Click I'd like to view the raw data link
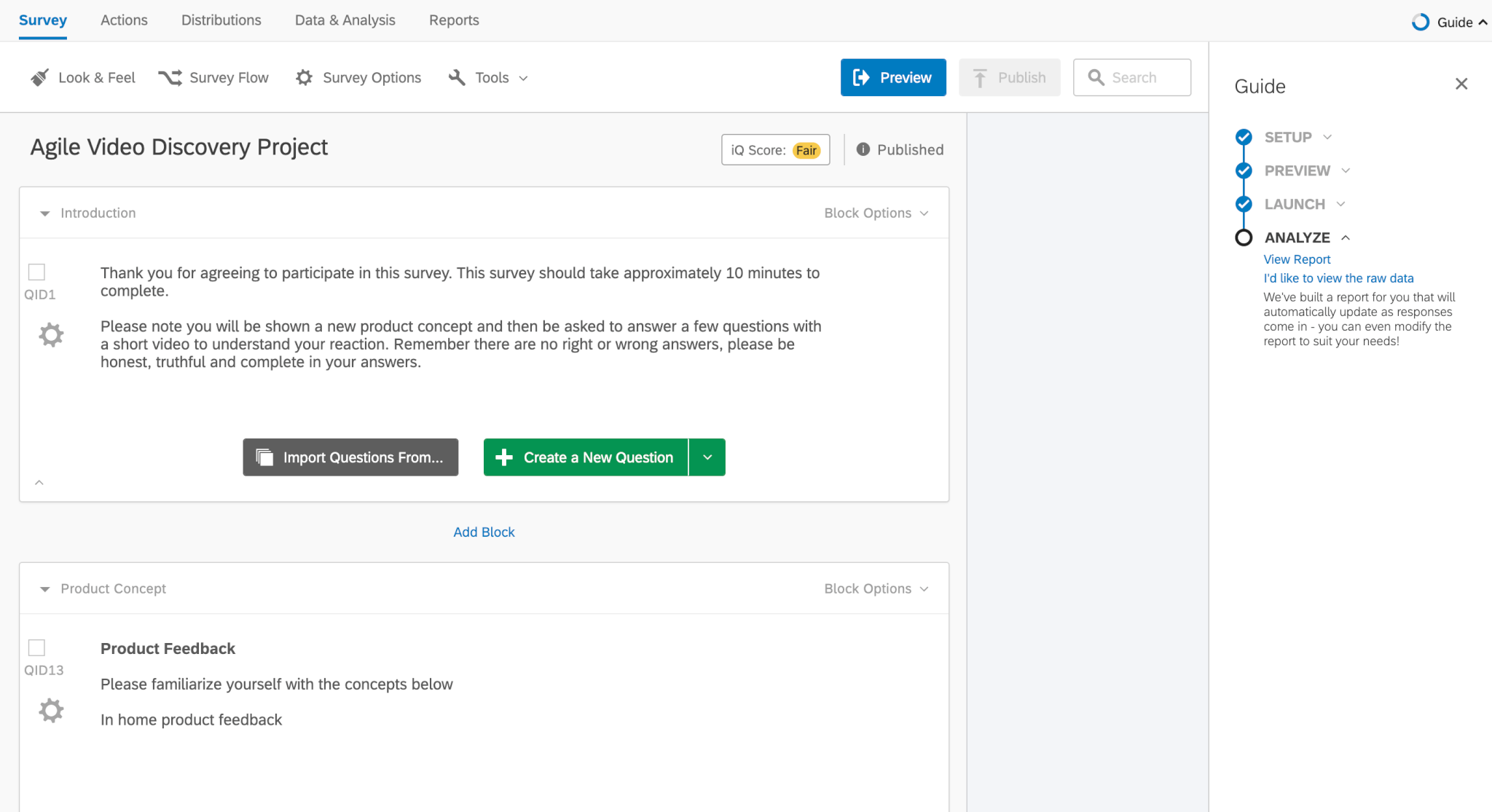1492x812 pixels. click(x=1338, y=278)
